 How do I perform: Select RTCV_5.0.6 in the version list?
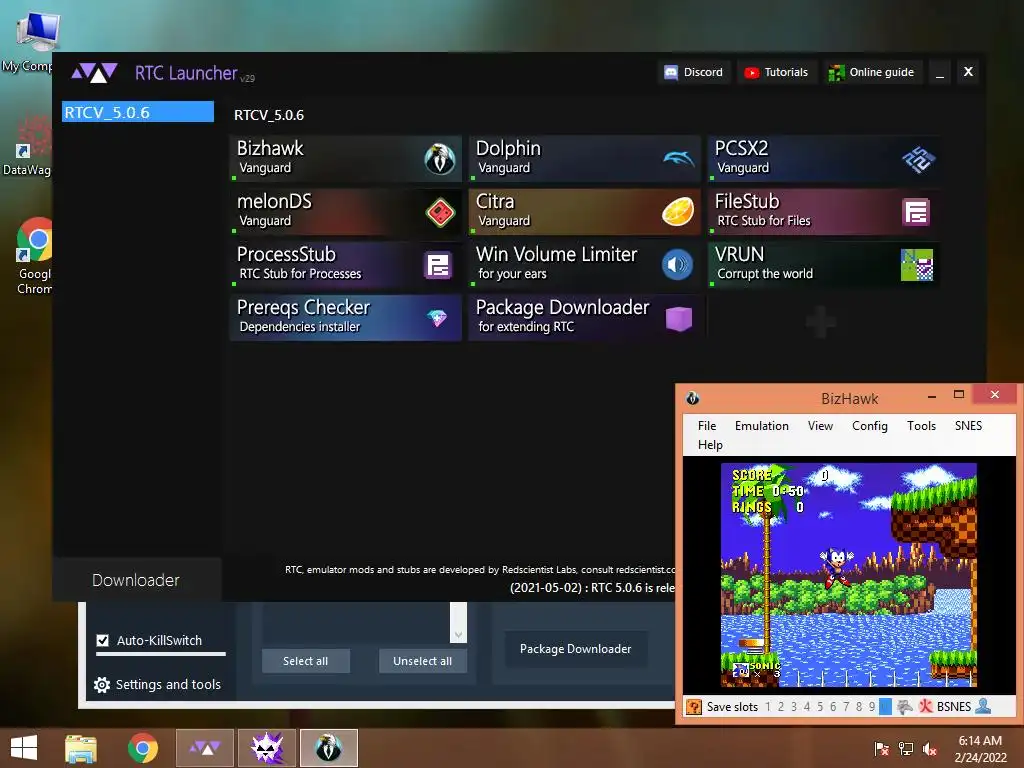coord(138,112)
